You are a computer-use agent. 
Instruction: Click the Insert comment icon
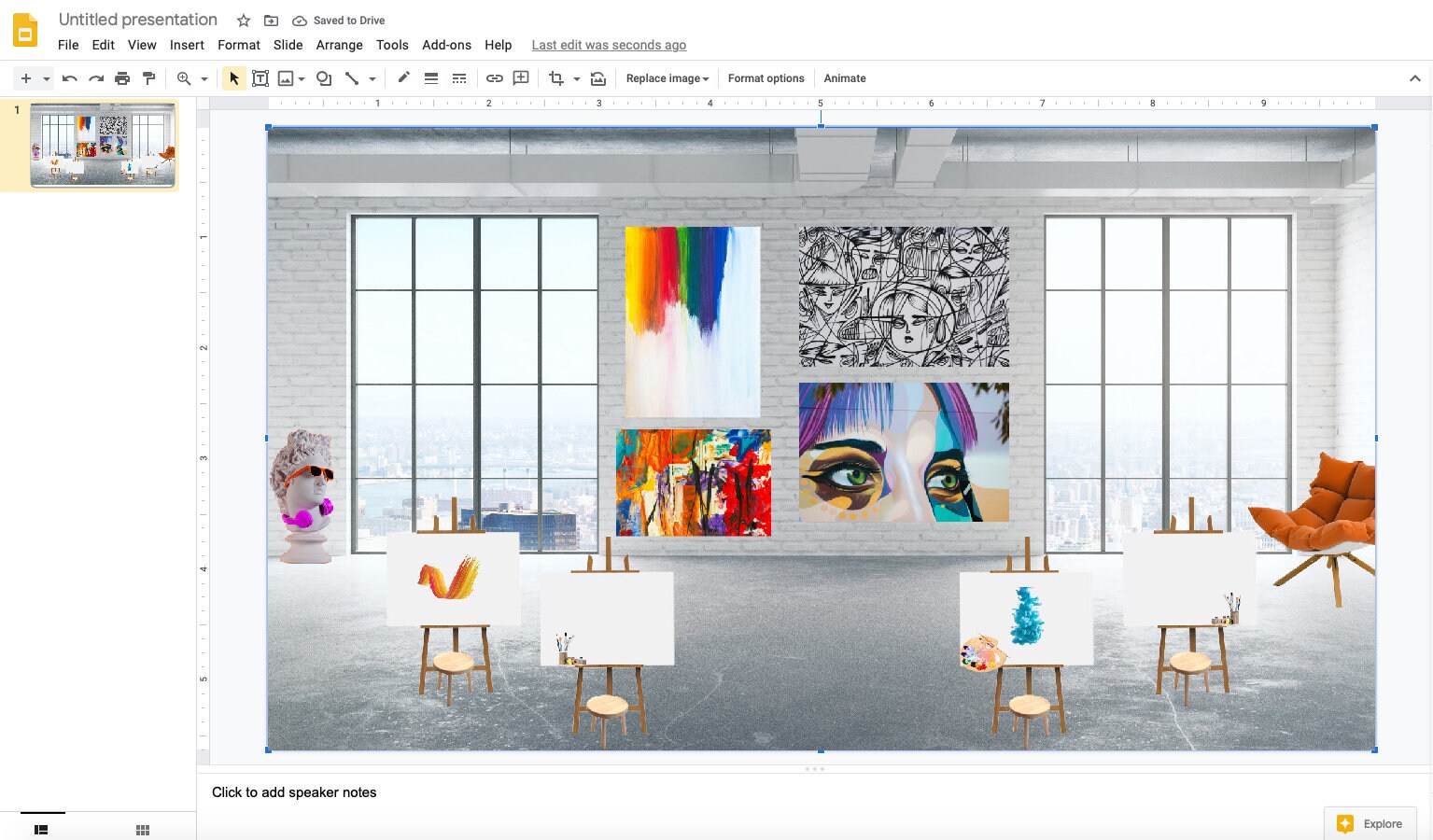coord(521,78)
